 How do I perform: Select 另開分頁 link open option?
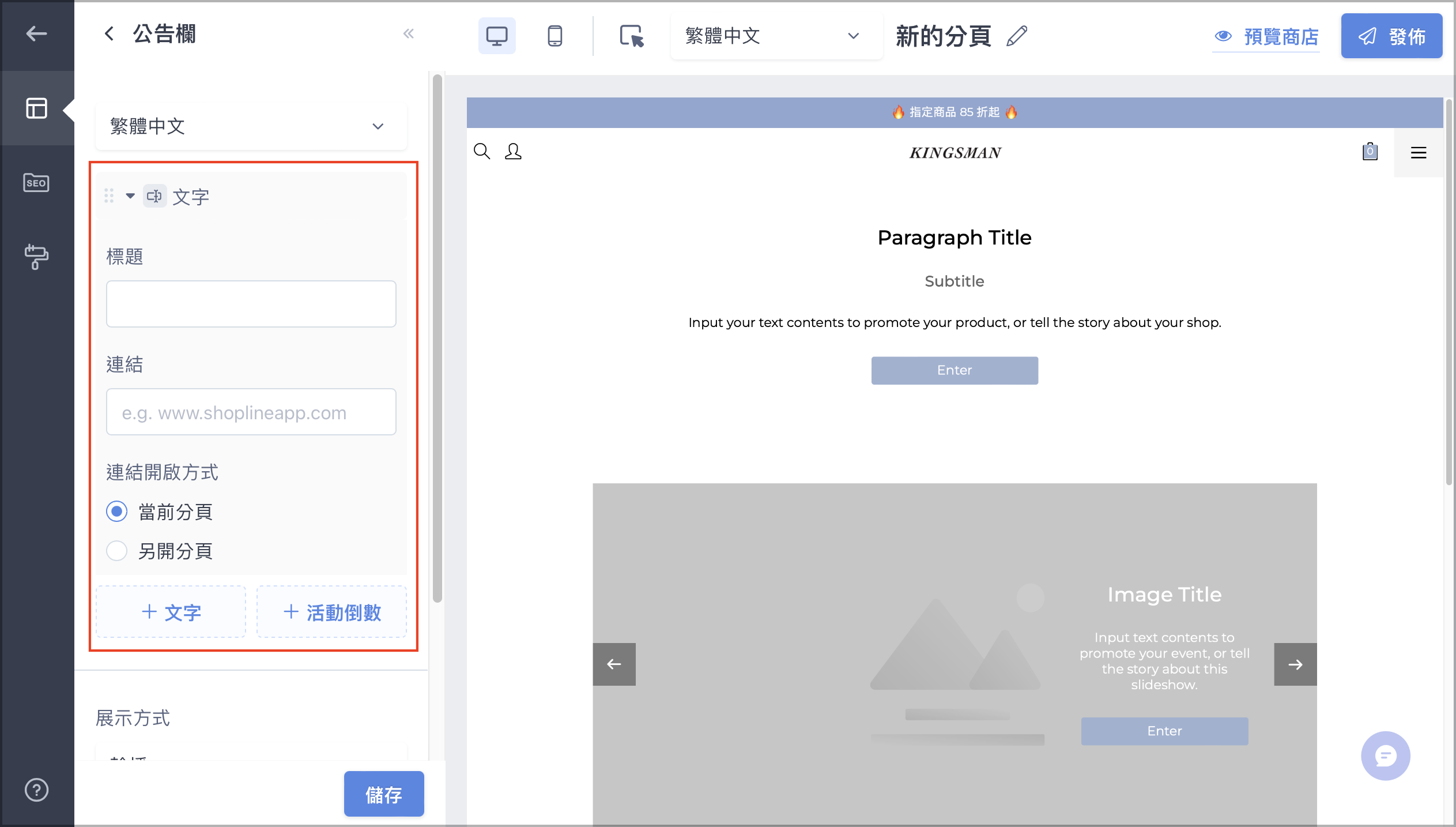pyautogui.click(x=116, y=551)
